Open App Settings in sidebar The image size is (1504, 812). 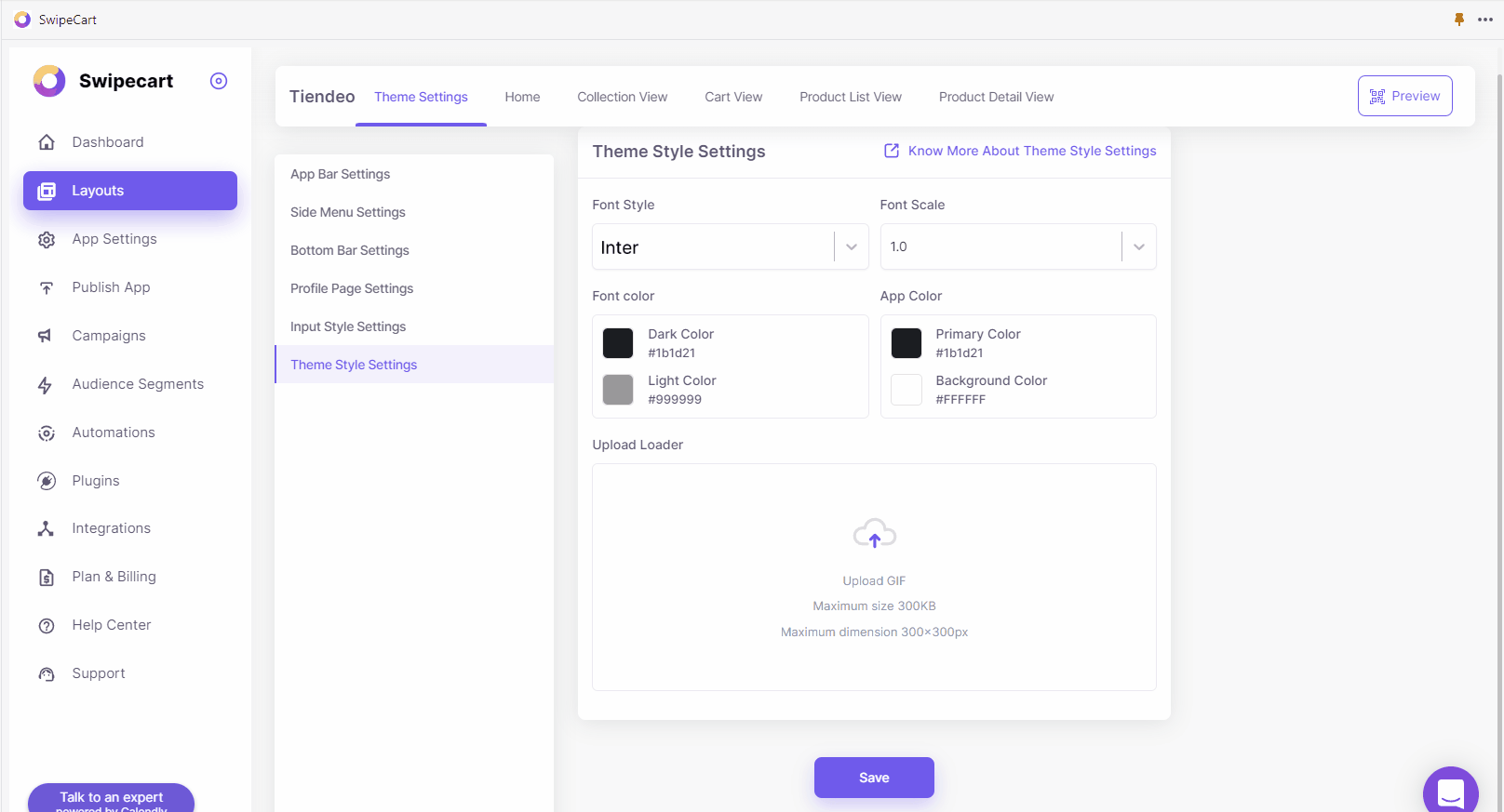[x=130, y=239]
